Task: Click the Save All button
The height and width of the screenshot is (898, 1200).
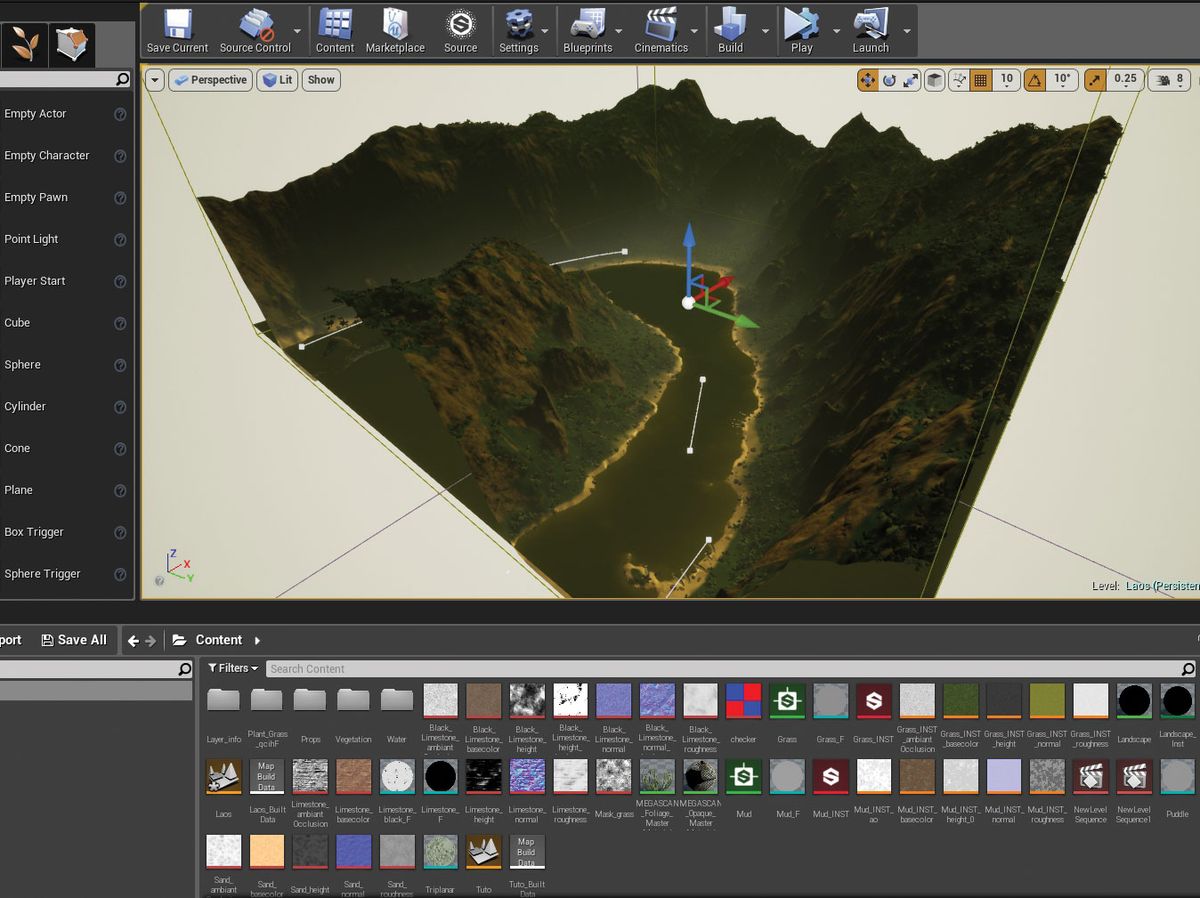Action: [x=74, y=639]
